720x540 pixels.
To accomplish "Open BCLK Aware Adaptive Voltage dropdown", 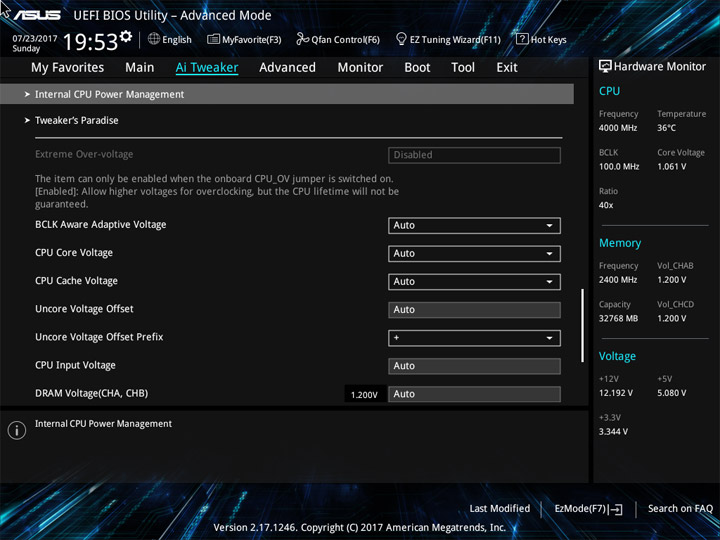I will 474,225.
